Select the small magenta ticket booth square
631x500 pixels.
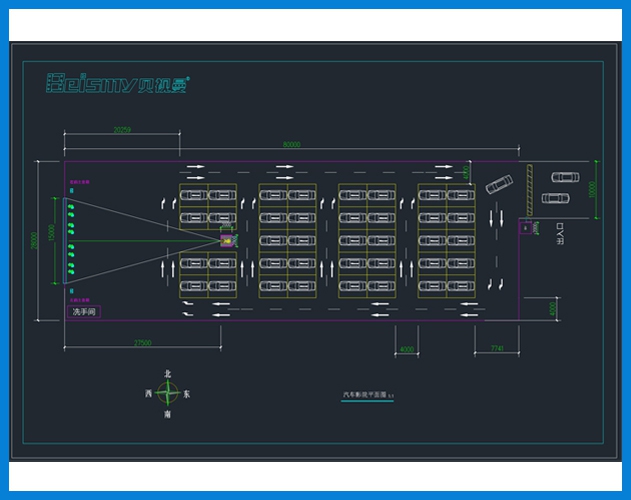click(525, 228)
